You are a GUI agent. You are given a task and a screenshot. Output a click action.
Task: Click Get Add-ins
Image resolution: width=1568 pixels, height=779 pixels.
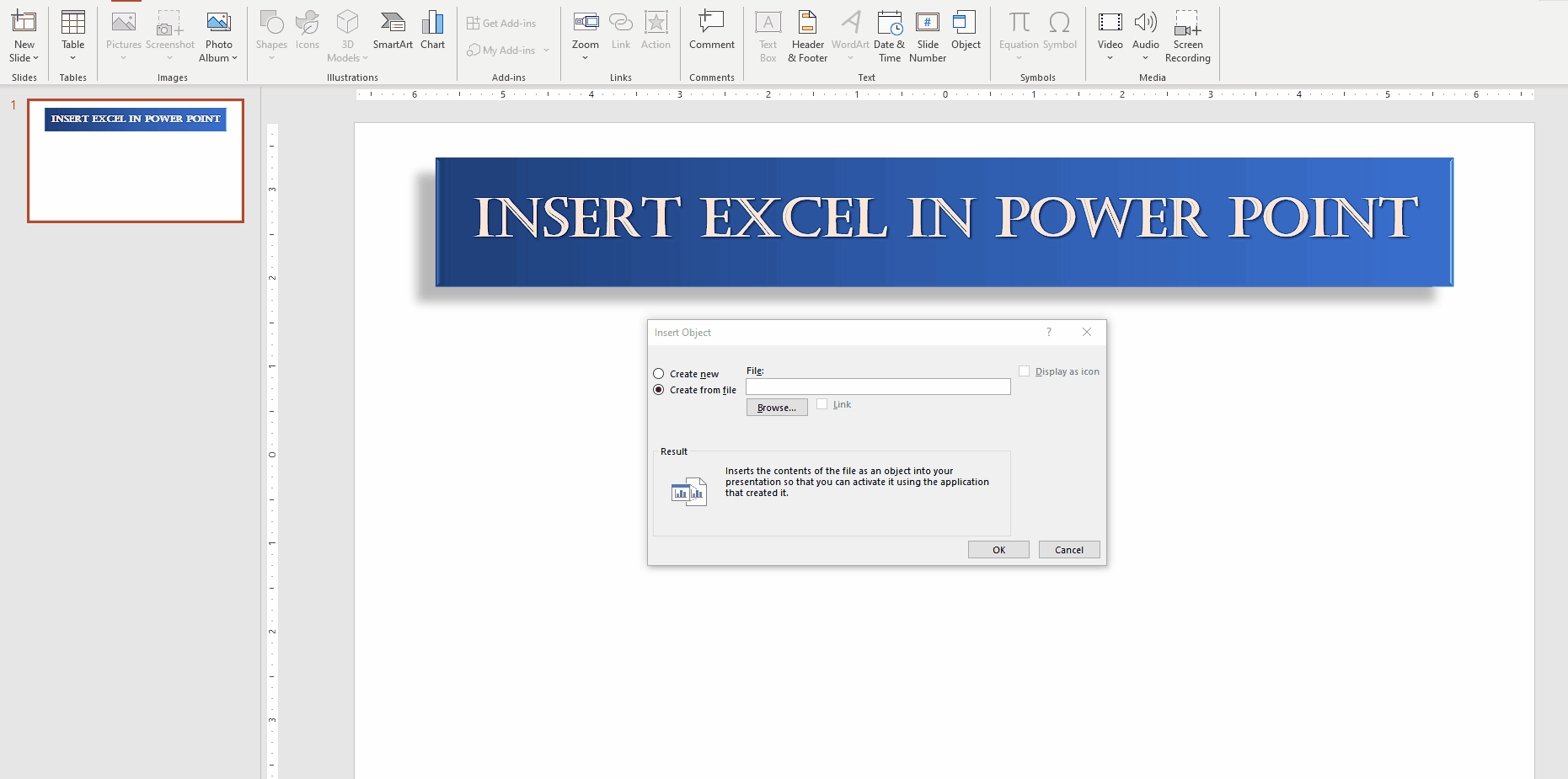501,24
